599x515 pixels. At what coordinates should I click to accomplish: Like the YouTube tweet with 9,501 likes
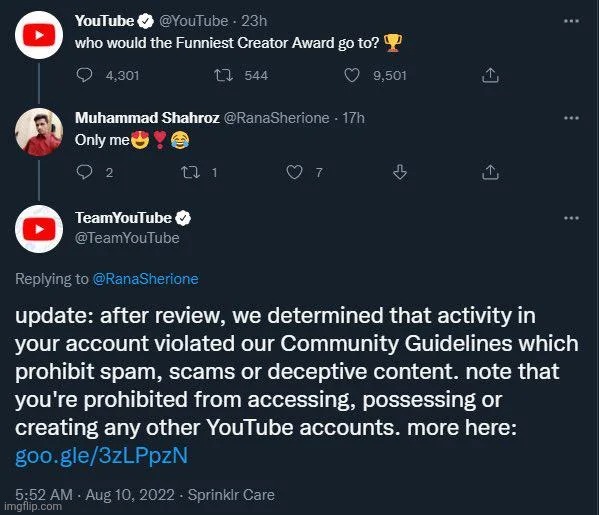coord(352,75)
